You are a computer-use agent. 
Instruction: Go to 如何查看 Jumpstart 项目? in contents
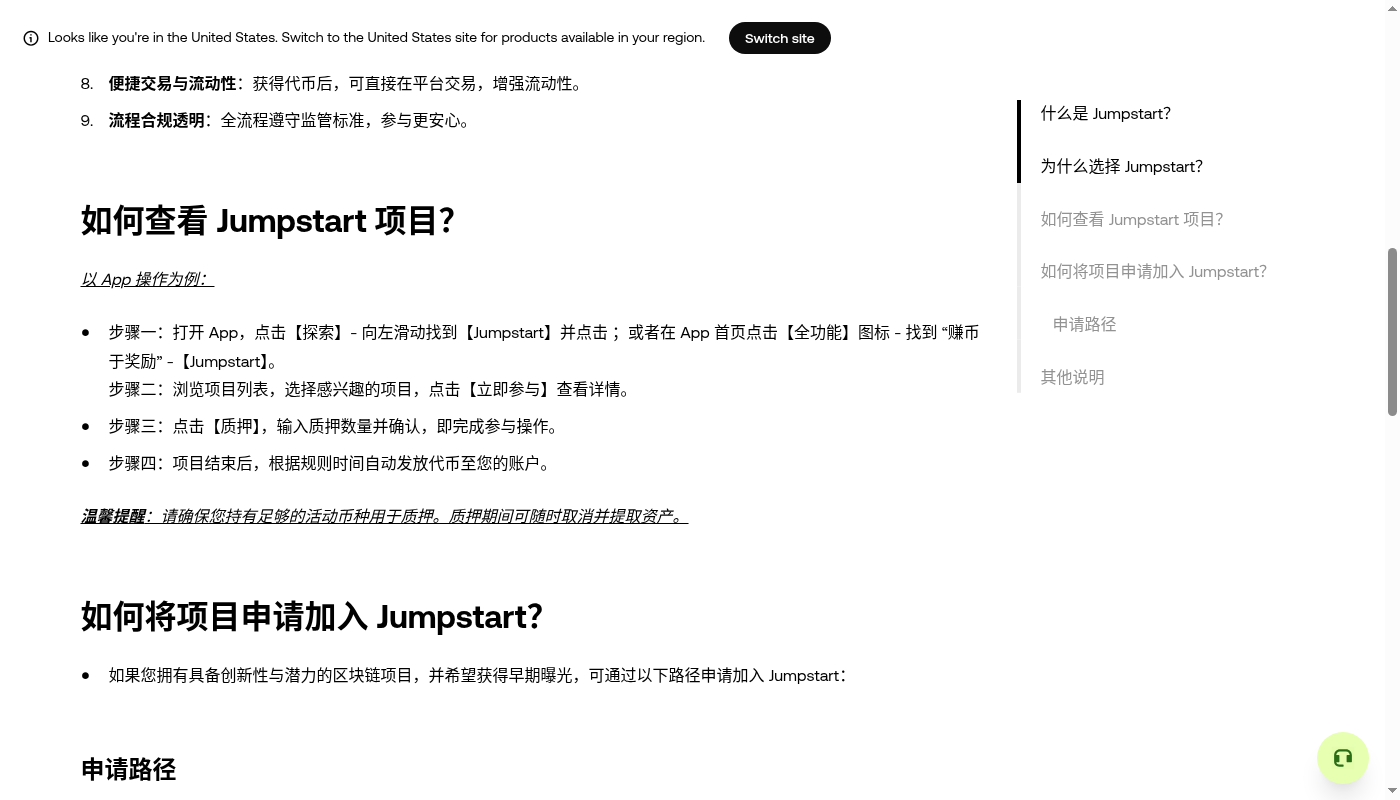pyautogui.click(x=1131, y=219)
